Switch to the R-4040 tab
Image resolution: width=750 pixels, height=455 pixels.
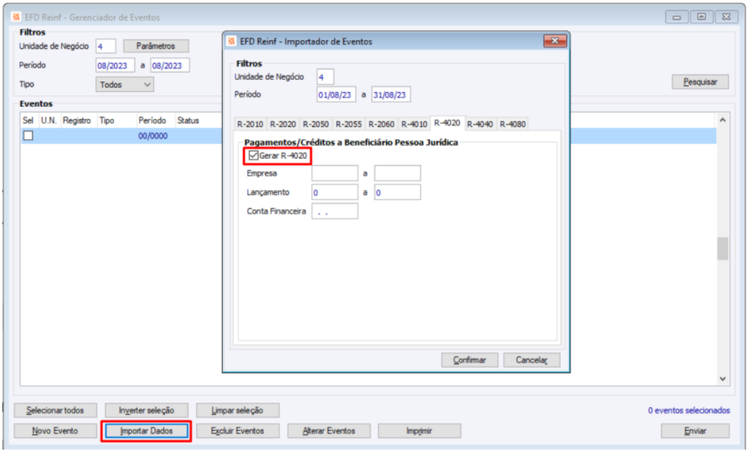pyautogui.click(x=480, y=124)
